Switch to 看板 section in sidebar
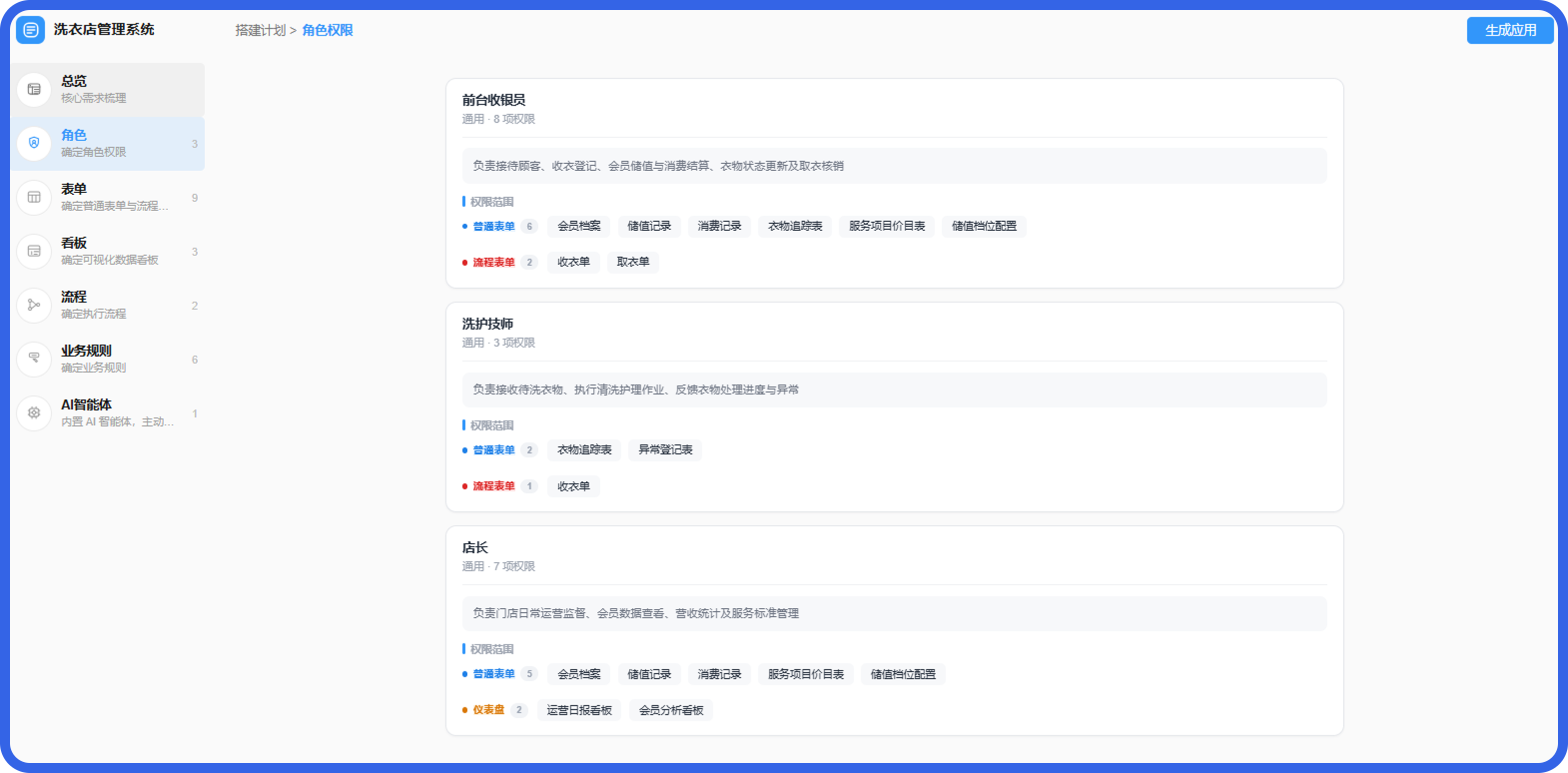 tap(107, 251)
